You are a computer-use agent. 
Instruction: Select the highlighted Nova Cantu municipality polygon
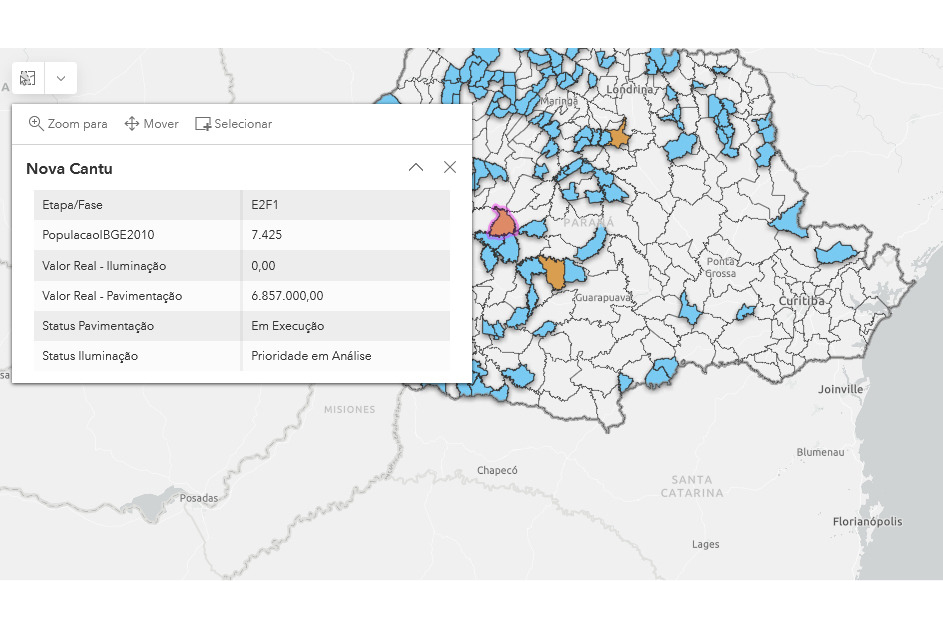click(x=502, y=223)
